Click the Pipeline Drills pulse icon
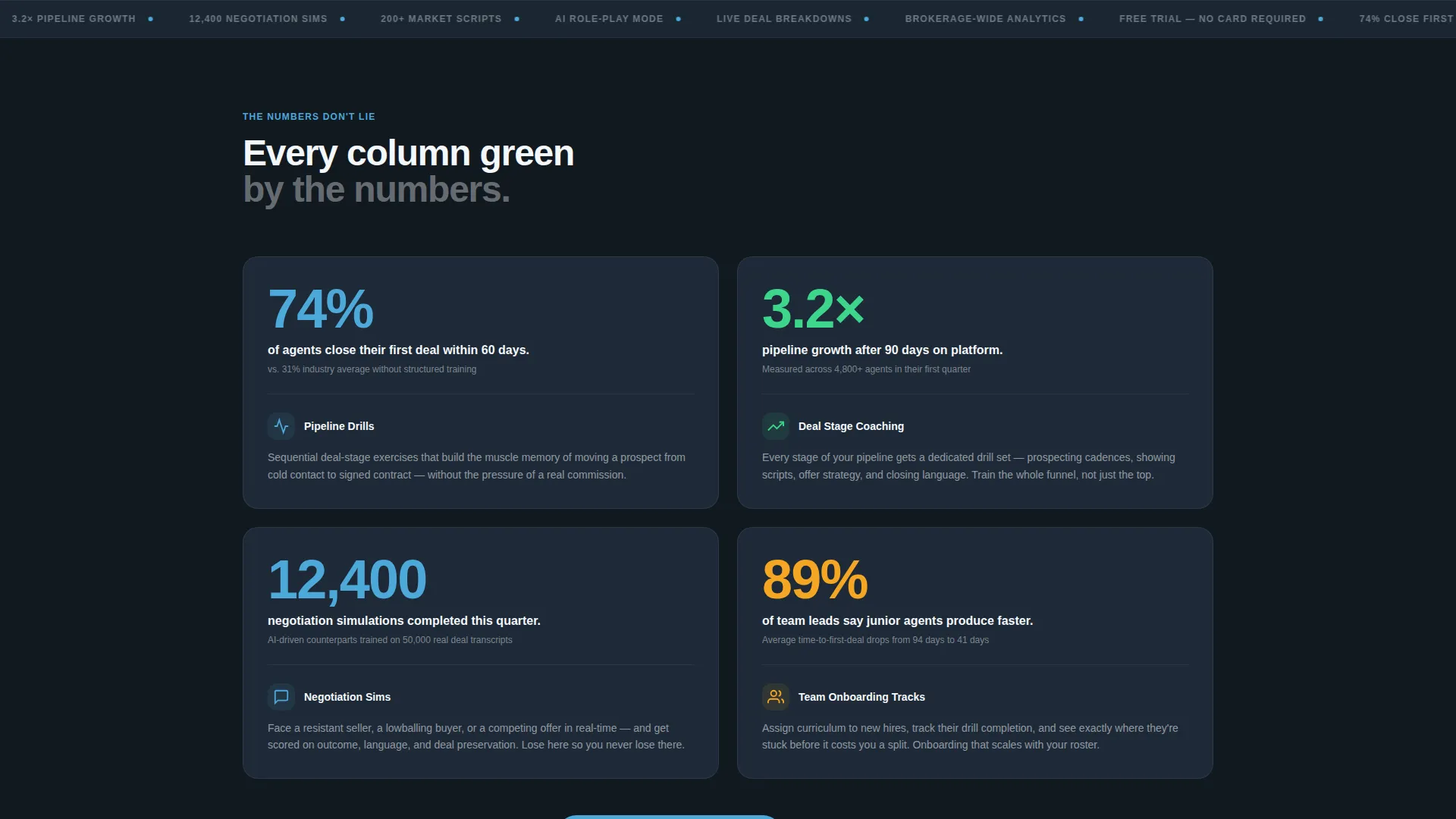The width and height of the screenshot is (1456, 819). [x=281, y=426]
